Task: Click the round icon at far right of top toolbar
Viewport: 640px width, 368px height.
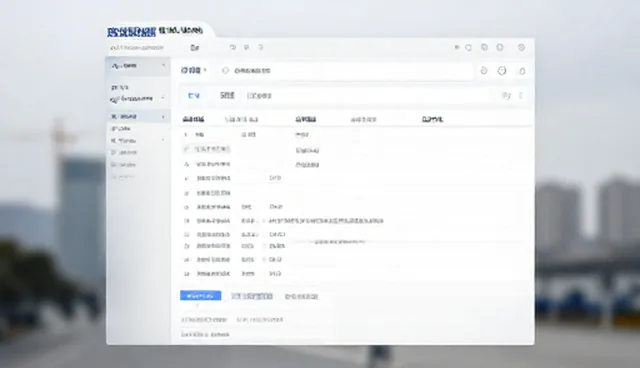Action: click(x=521, y=48)
